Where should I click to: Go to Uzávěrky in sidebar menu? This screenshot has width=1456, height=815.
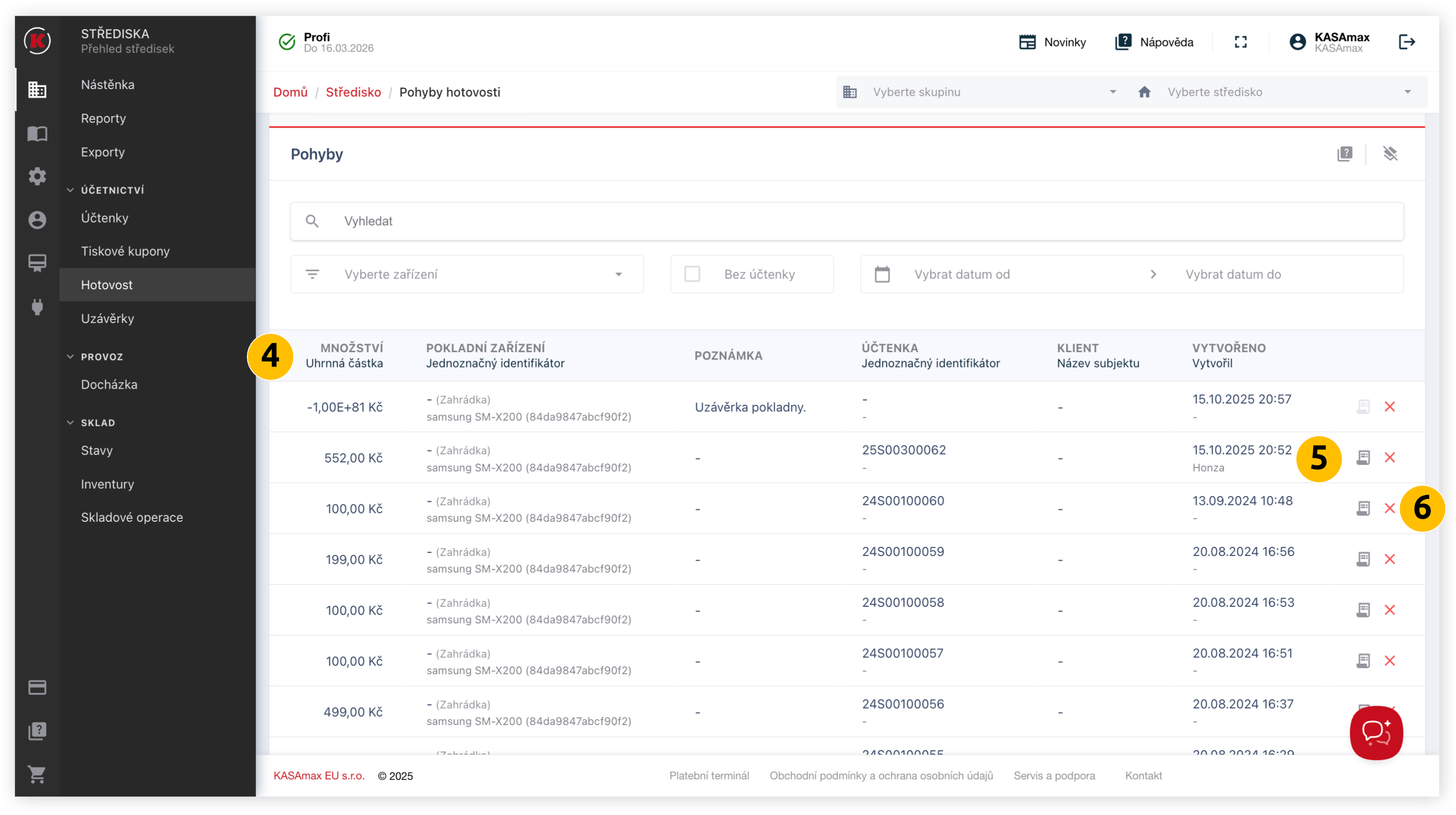pos(107,319)
